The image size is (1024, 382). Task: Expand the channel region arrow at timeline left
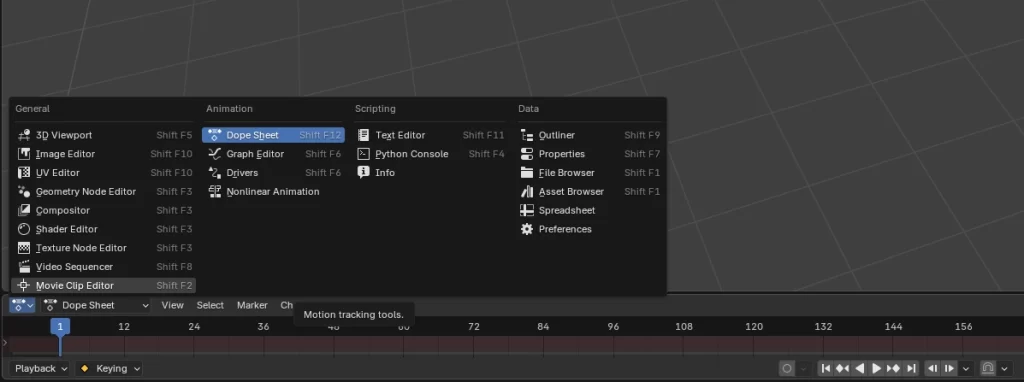pos(5,342)
